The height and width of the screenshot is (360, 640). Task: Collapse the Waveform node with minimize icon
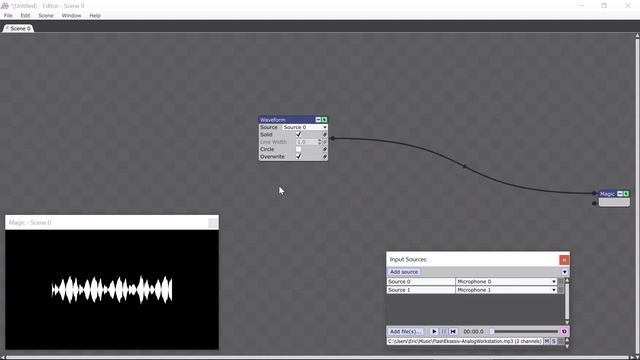(318, 120)
